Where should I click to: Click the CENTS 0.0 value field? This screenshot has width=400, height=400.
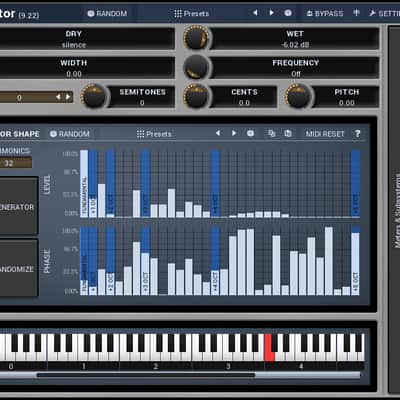click(244, 97)
